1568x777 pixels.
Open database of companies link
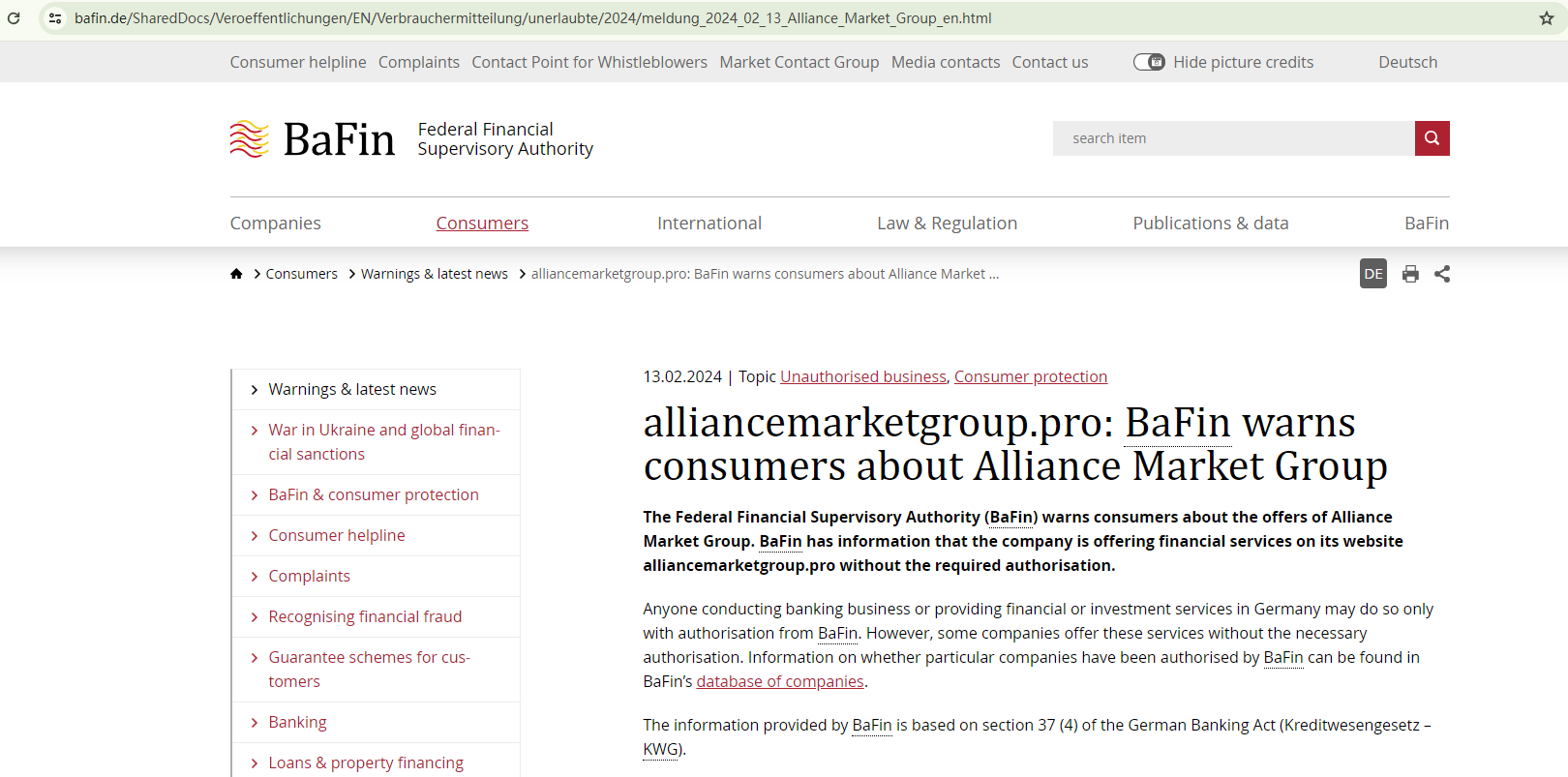780,681
